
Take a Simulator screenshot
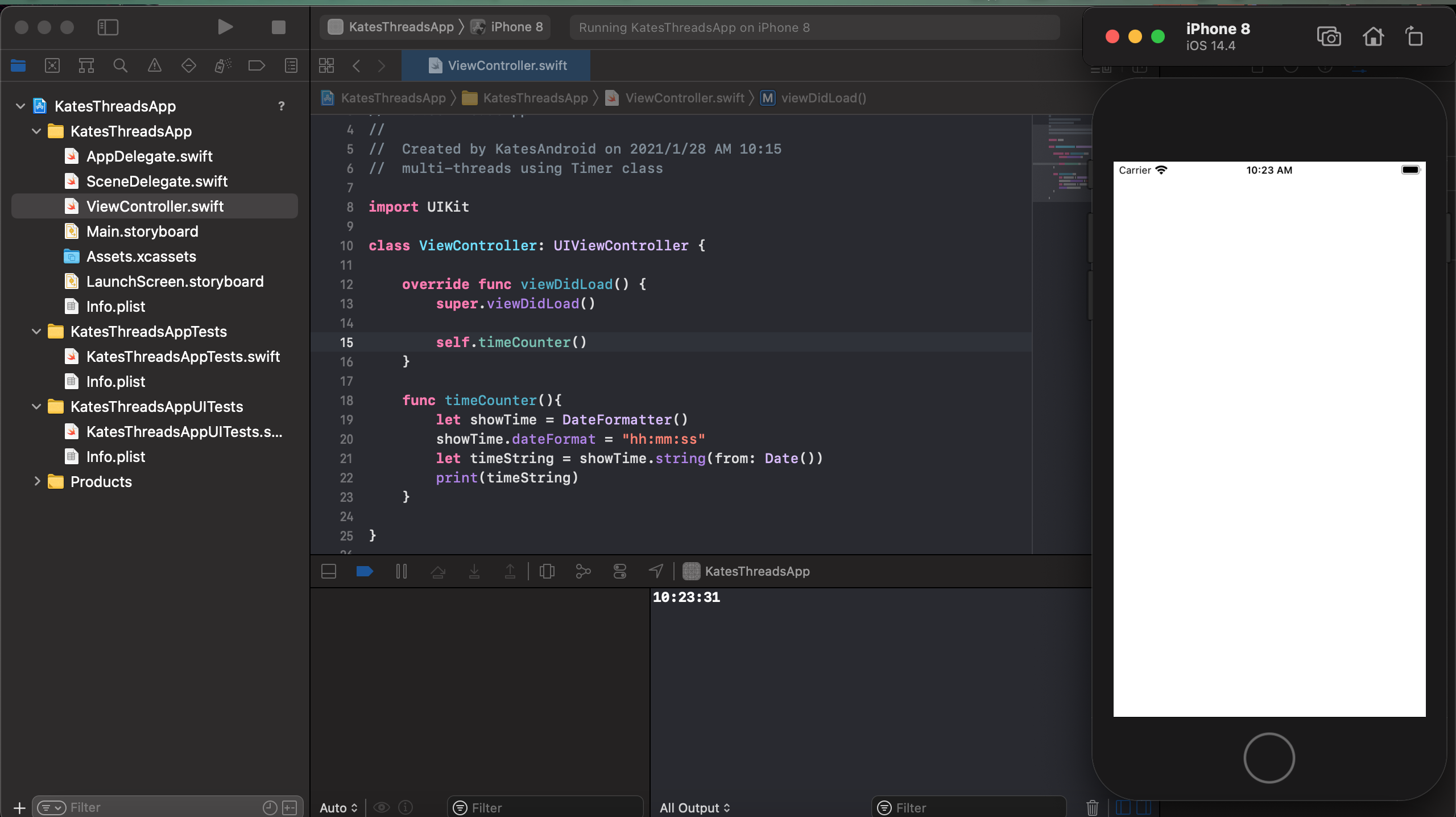click(1329, 37)
